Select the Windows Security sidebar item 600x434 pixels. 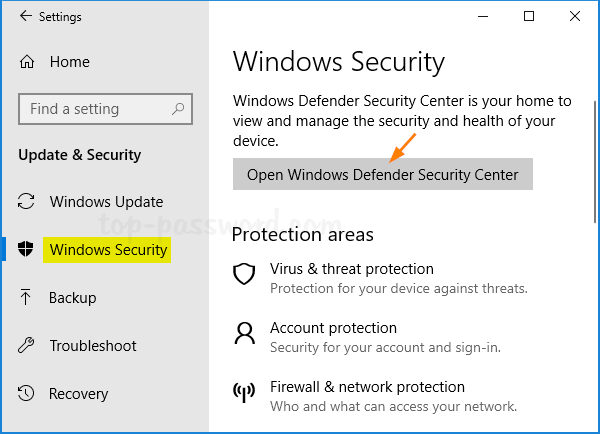[x=108, y=250]
